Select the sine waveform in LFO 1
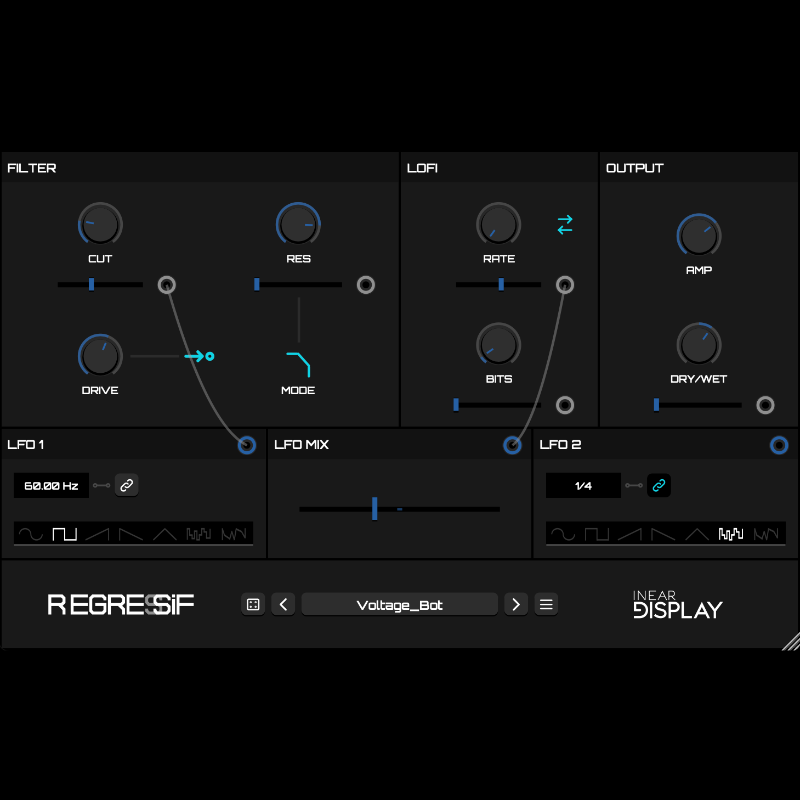 (x=31, y=534)
